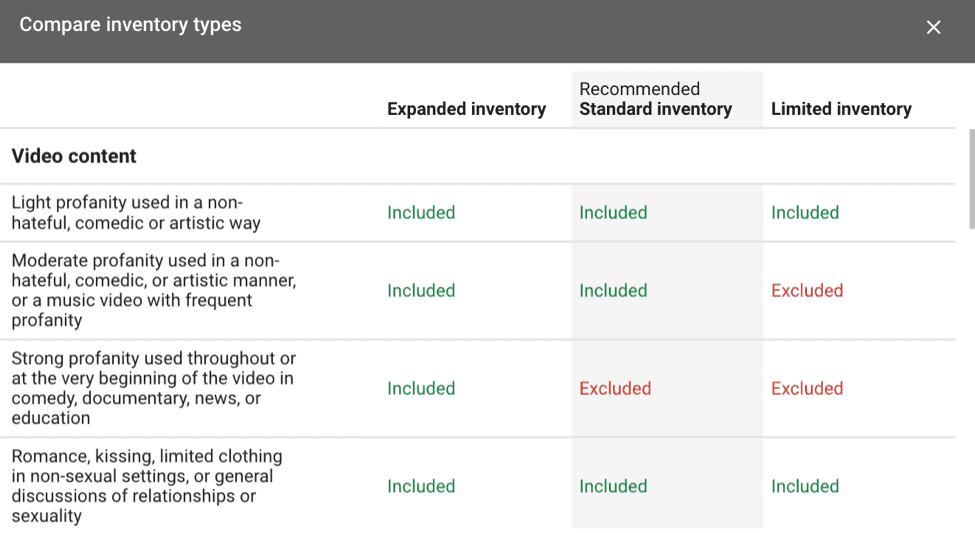975x533 pixels.
Task: Click Included for Light profanity under Expanded inventory
Action: click(421, 213)
